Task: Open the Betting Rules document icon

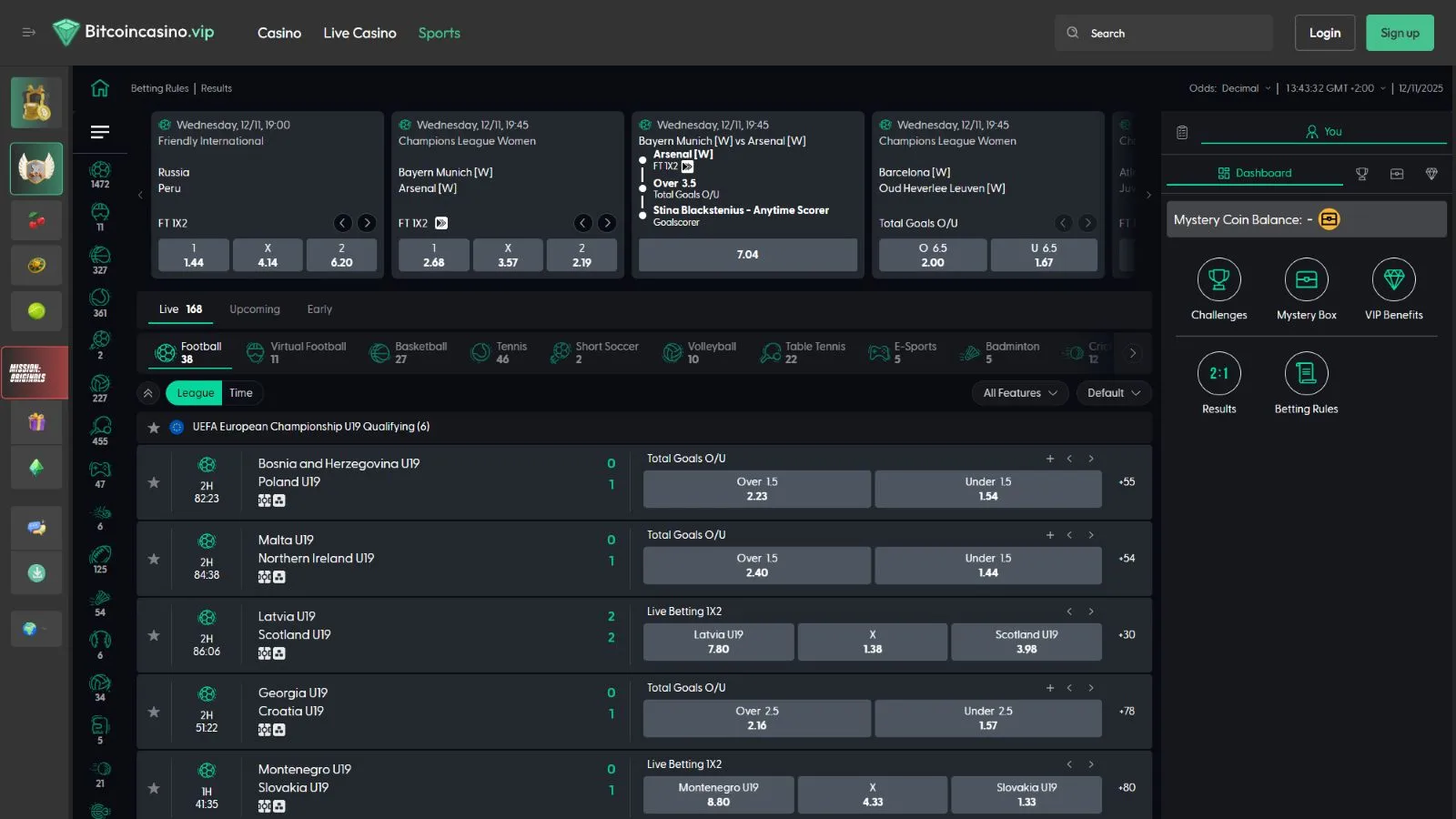Action: pyautogui.click(x=1306, y=373)
